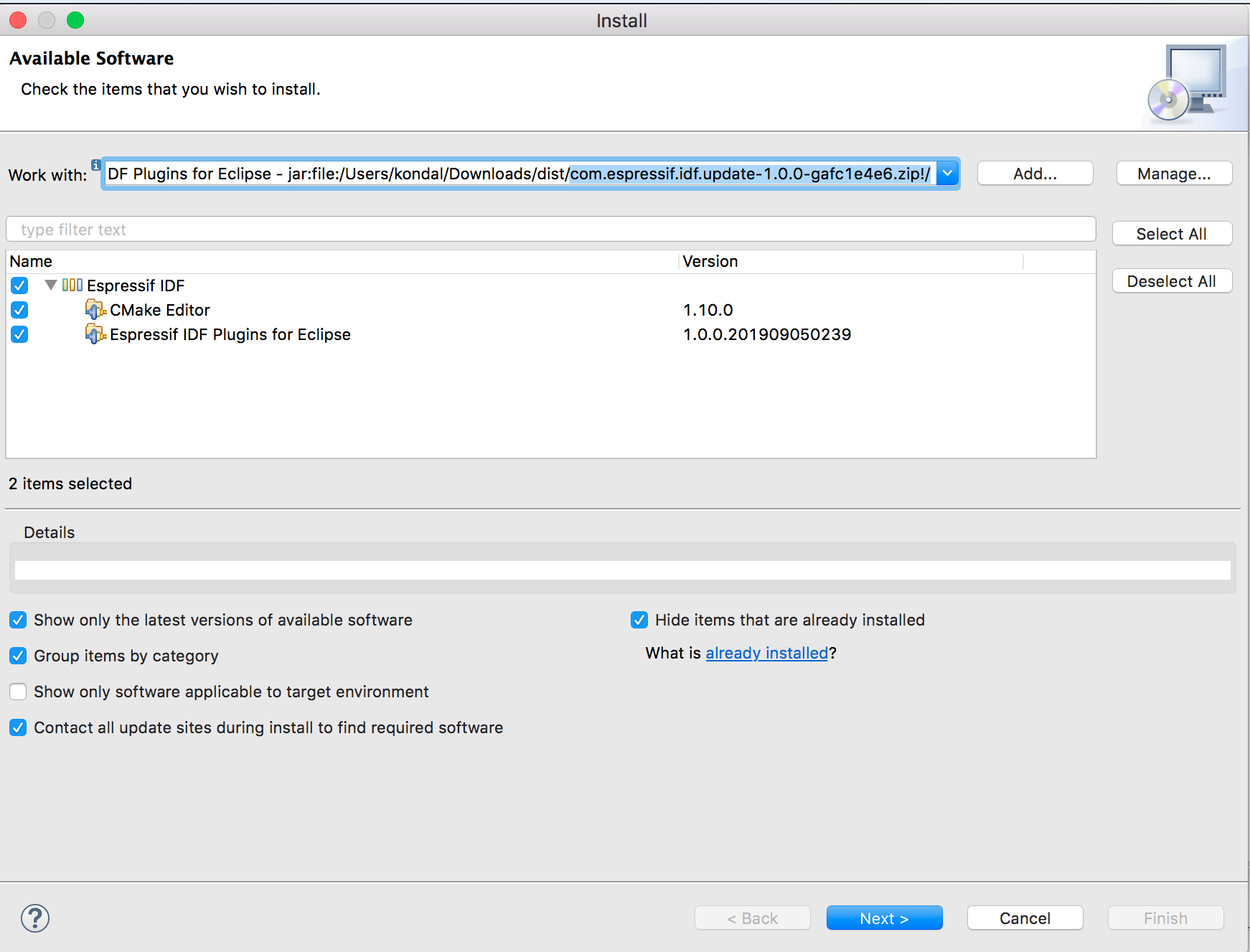Click the help question mark icon
The image size is (1250, 952).
pos(35,918)
